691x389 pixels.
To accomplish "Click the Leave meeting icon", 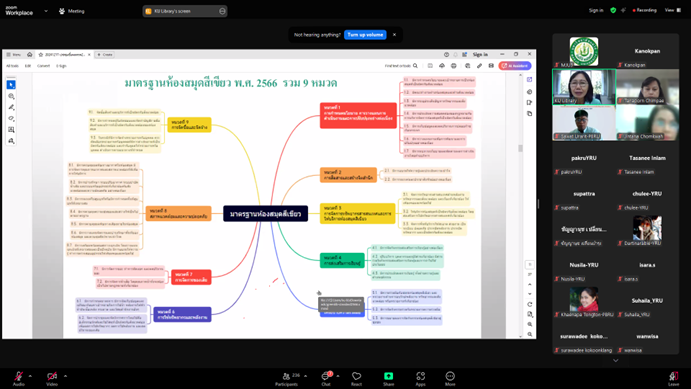I will [x=673, y=378].
